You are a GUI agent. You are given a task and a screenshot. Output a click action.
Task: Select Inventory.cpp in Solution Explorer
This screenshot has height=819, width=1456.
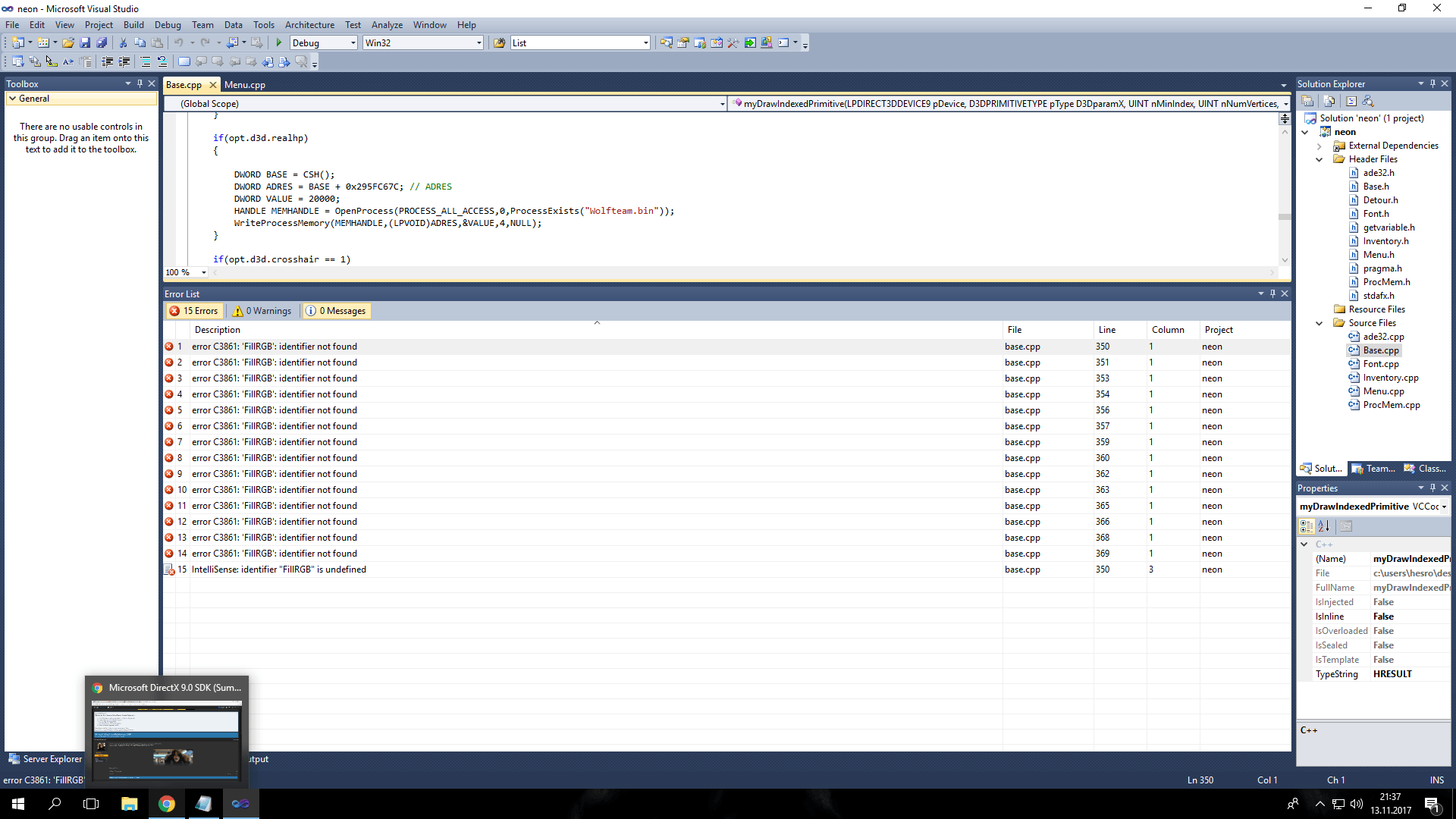click(1390, 378)
